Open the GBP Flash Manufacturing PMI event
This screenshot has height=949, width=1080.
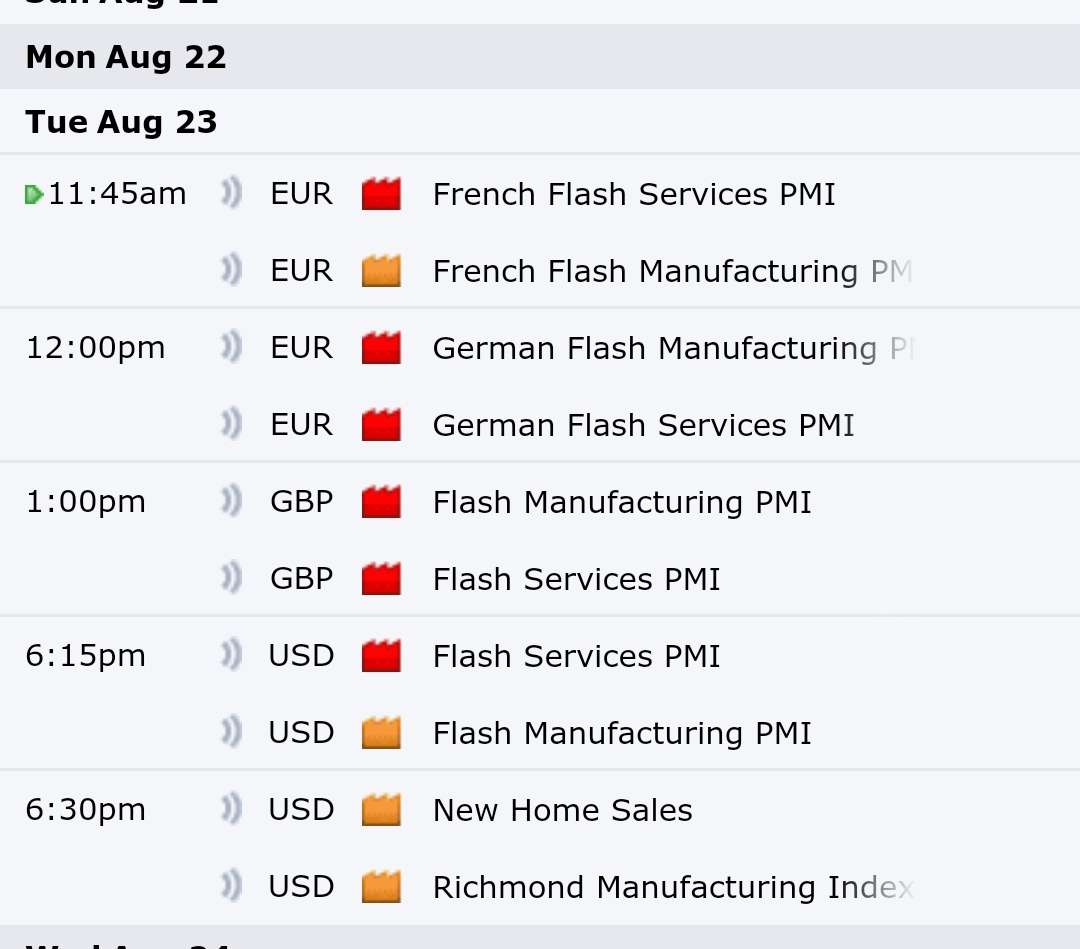621,502
